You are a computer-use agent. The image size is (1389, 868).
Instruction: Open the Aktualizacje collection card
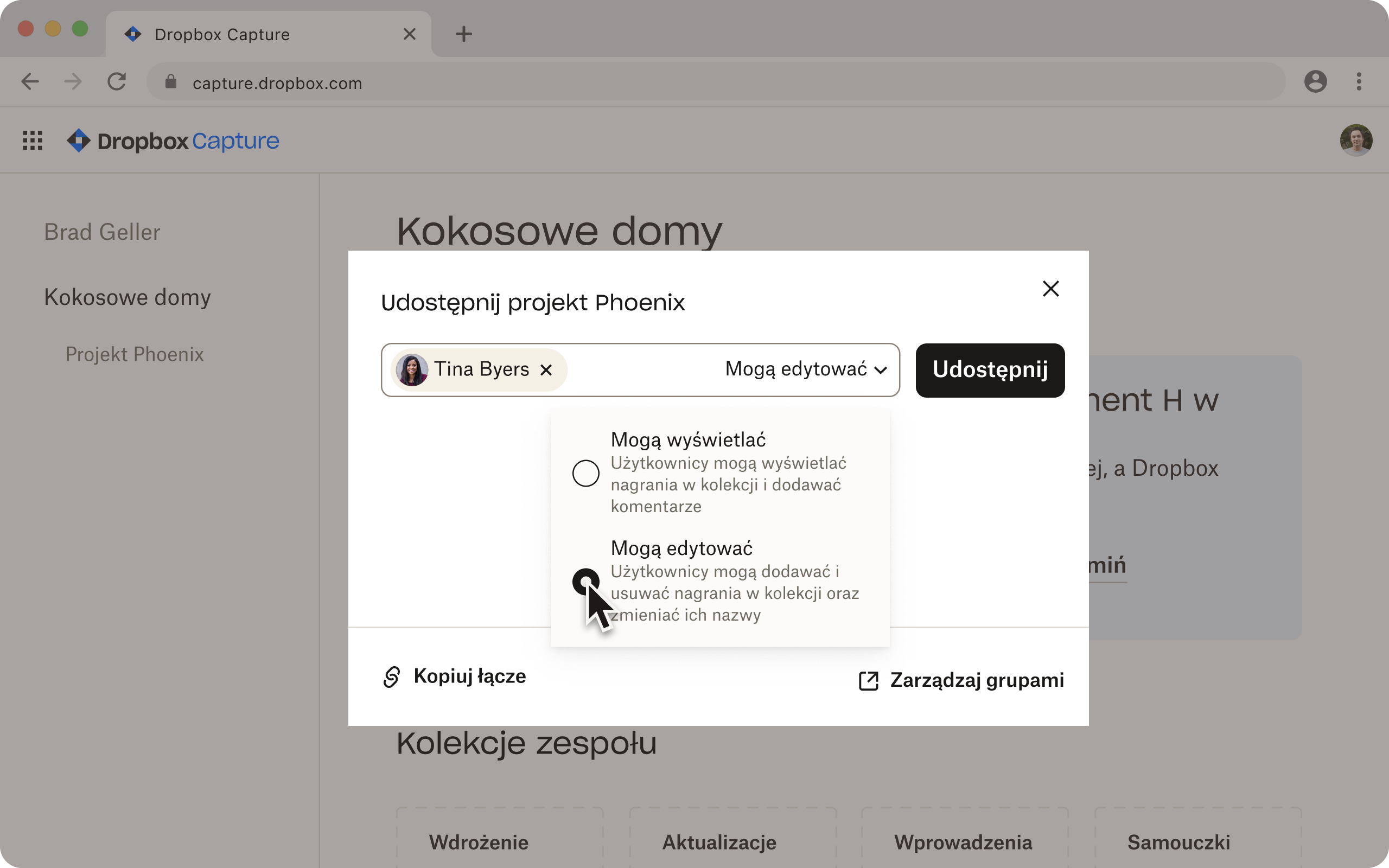(732, 838)
